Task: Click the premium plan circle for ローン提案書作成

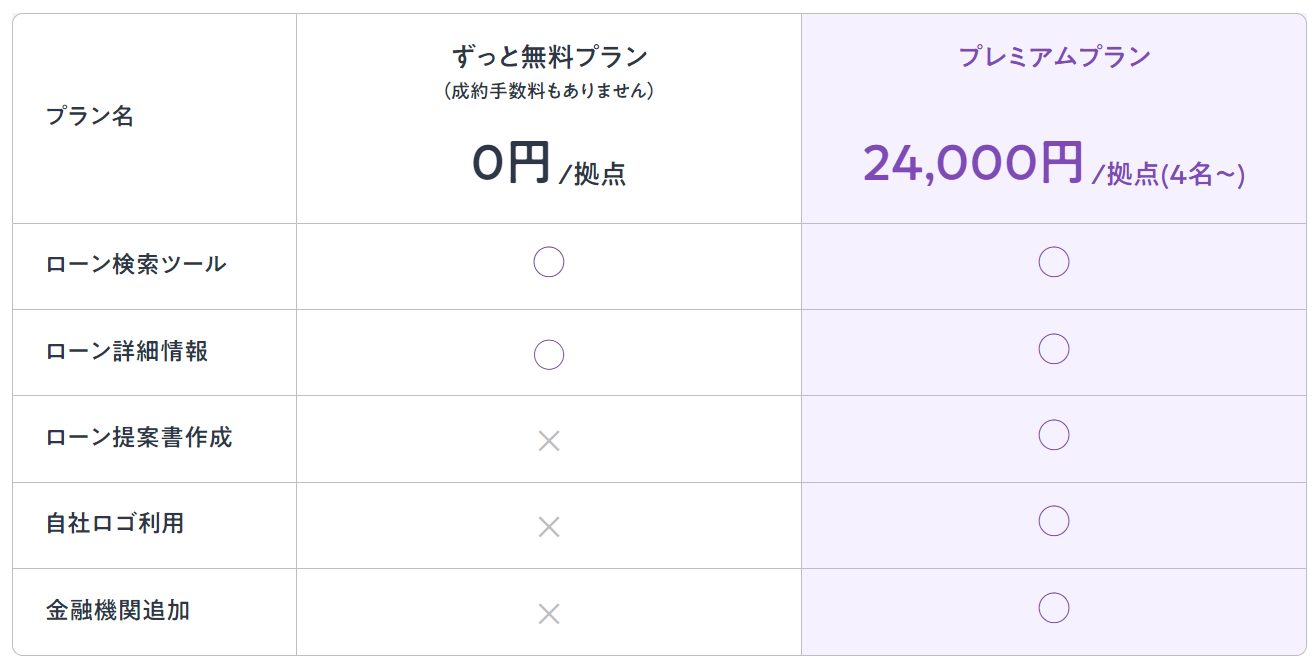Action: (1054, 435)
